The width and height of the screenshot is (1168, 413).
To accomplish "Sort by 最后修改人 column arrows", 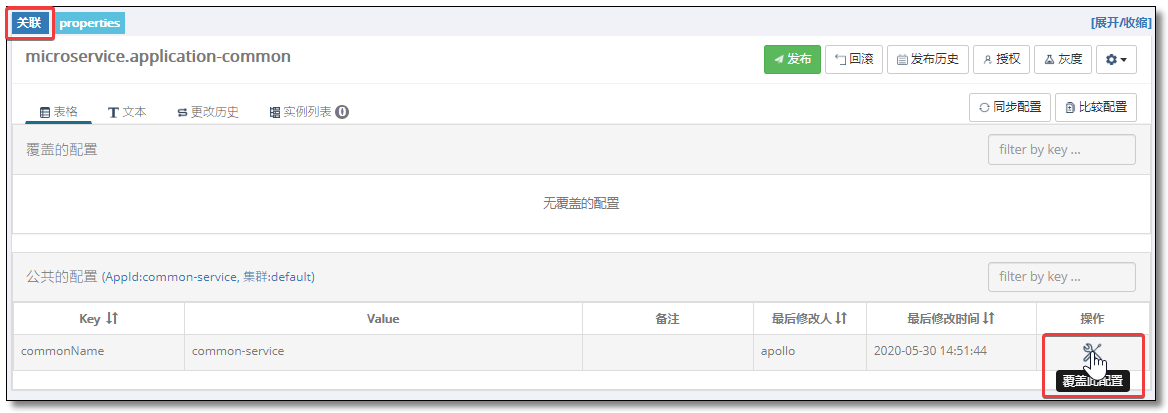I will coord(840,318).
